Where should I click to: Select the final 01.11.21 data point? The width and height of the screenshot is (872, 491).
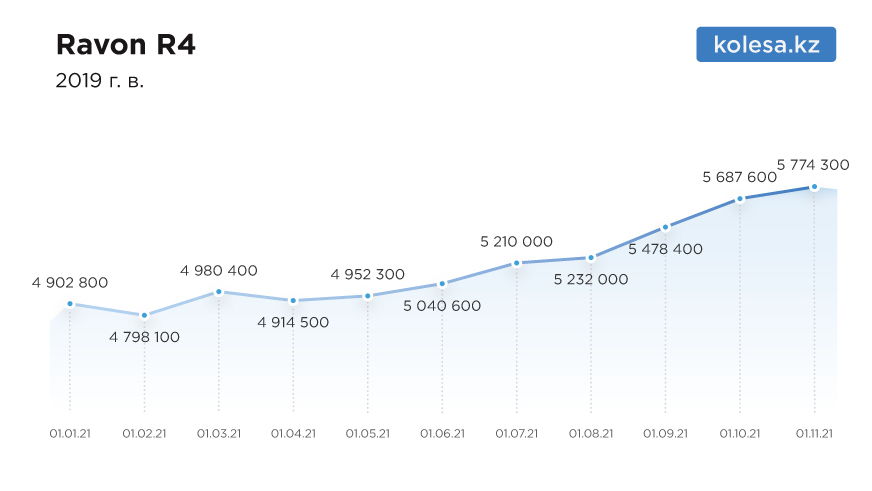pos(814,187)
